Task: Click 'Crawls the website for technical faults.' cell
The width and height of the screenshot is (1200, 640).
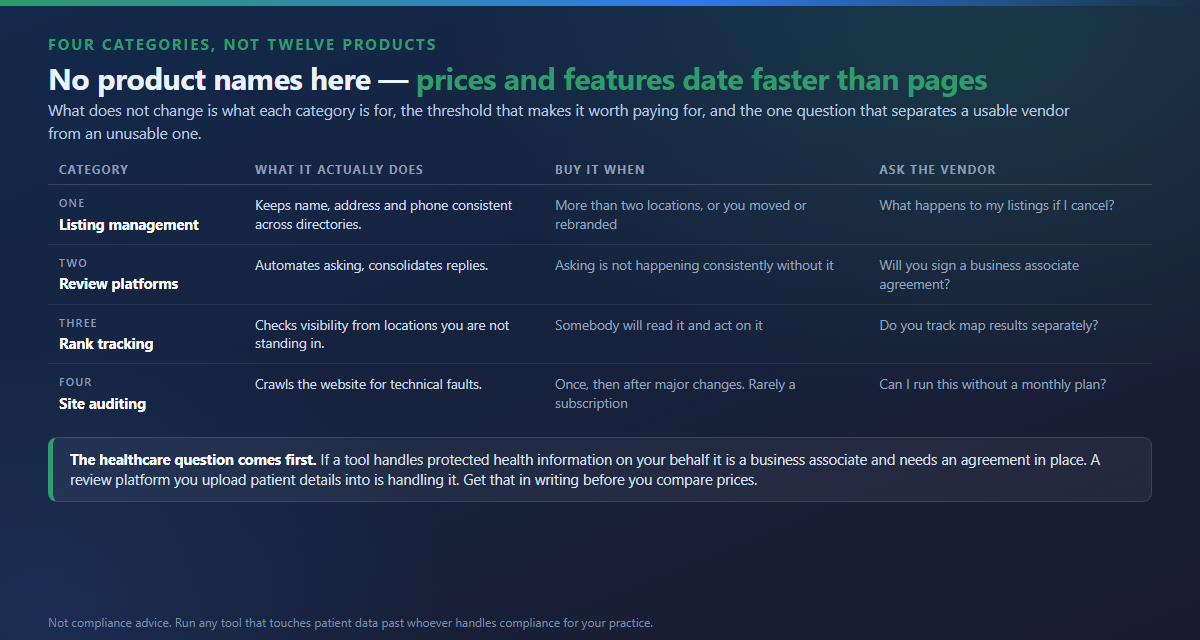Action: [x=369, y=384]
